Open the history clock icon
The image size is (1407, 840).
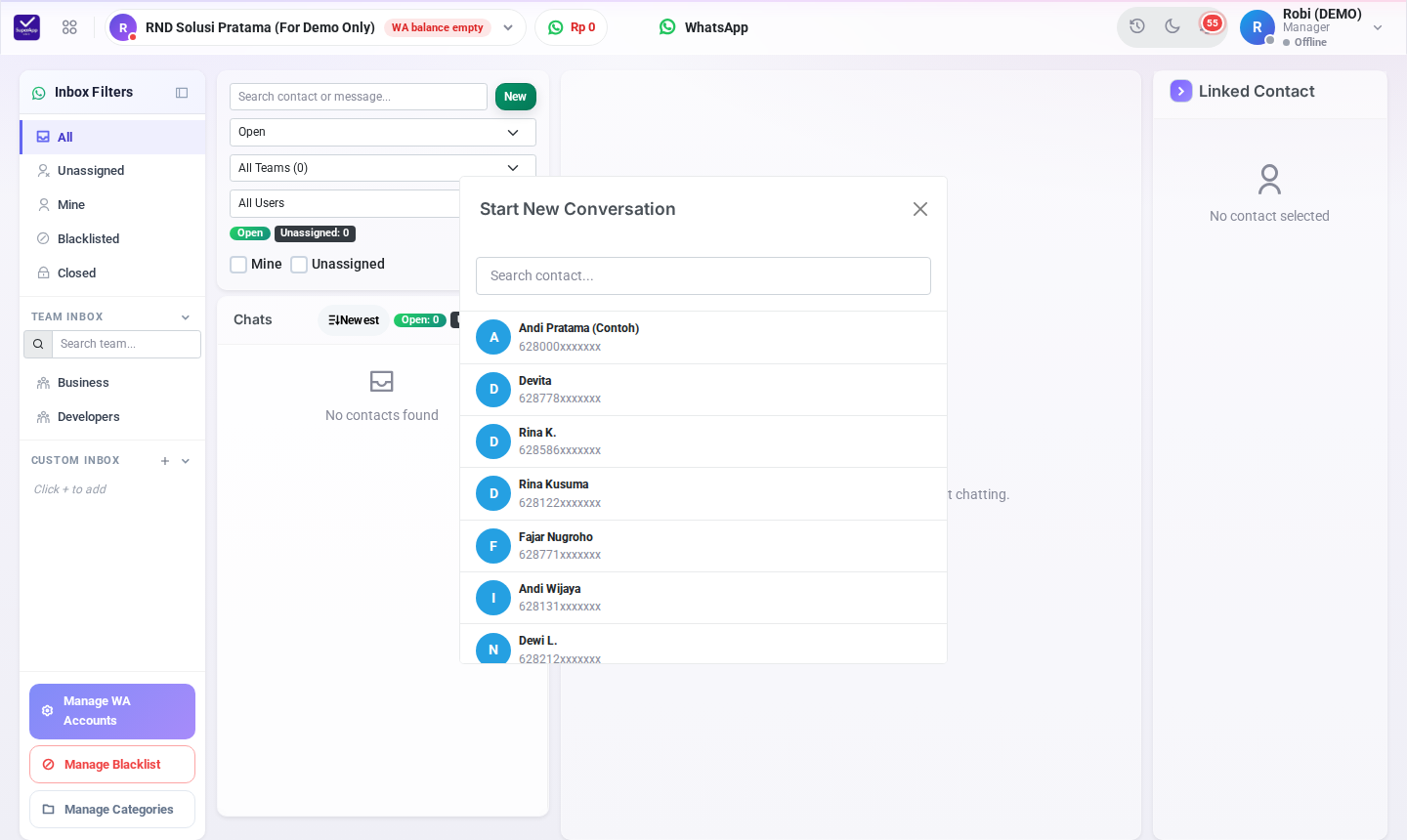[1137, 26]
